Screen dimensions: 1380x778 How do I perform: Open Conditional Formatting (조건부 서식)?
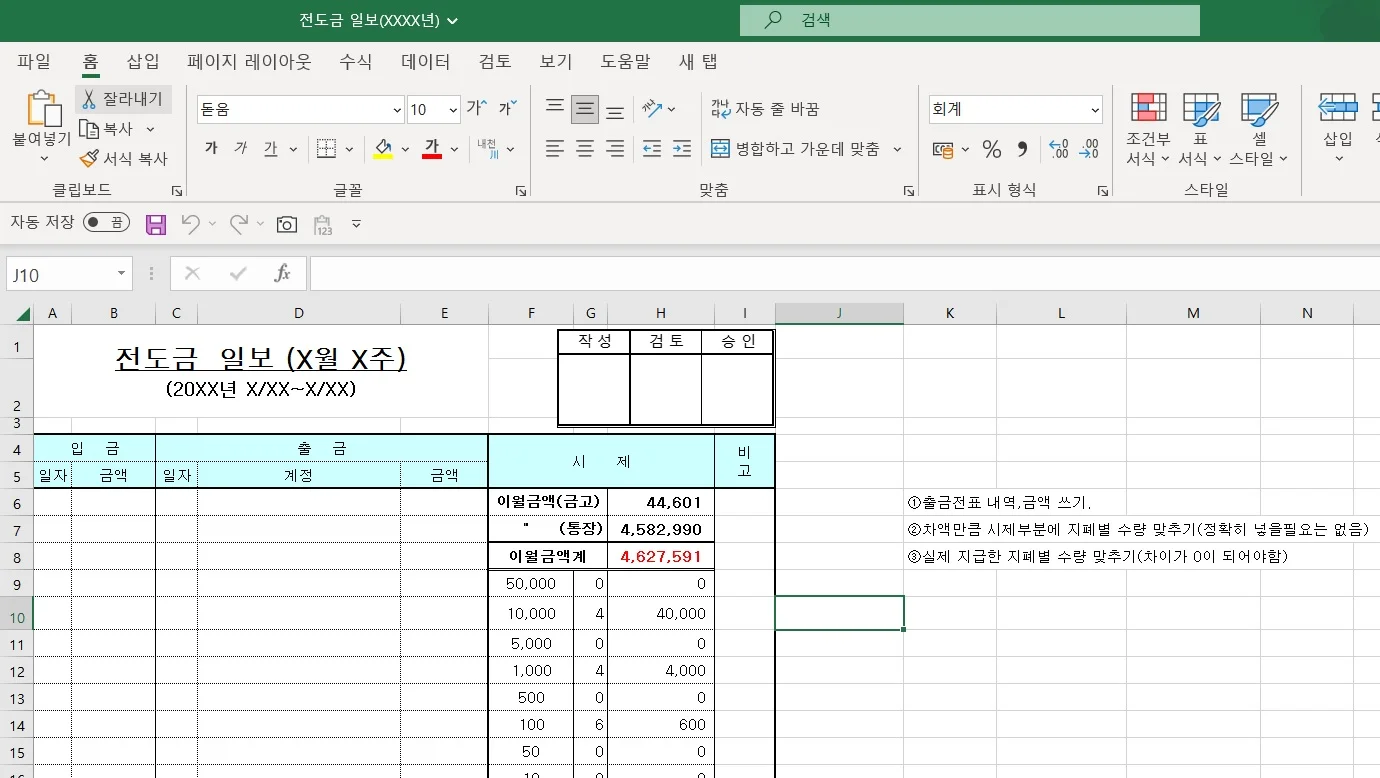[1148, 129]
